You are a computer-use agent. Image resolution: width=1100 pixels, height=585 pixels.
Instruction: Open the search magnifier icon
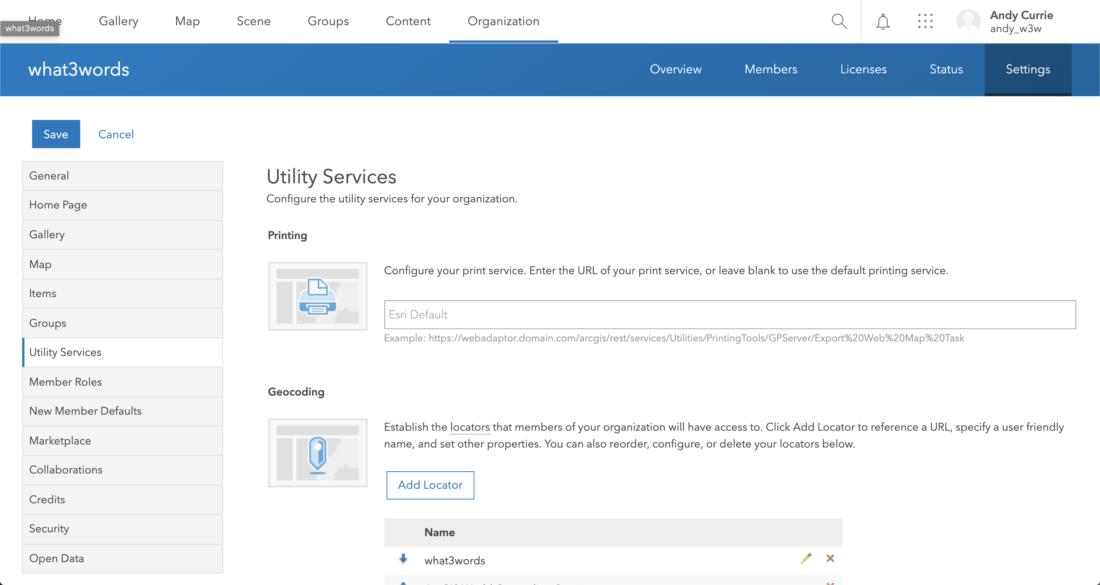[839, 21]
